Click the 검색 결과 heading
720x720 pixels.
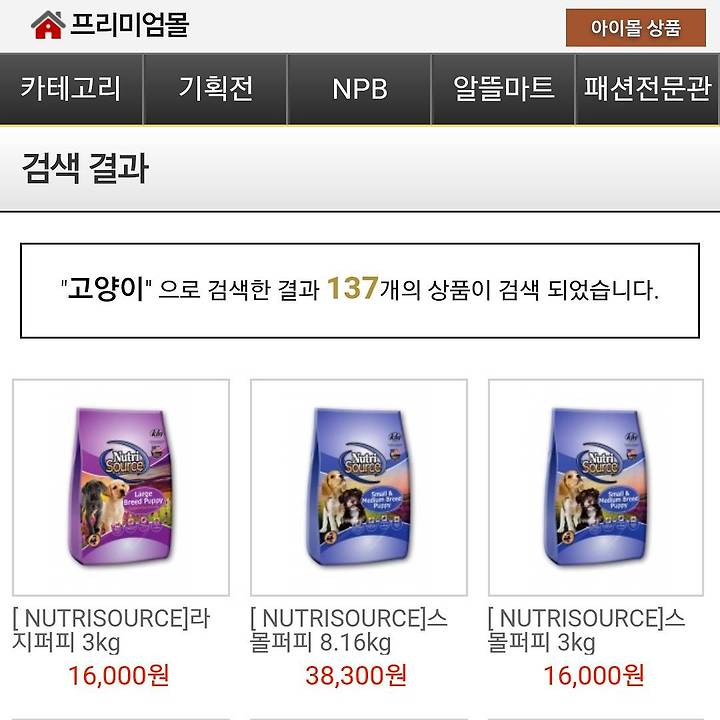[85, 168]
